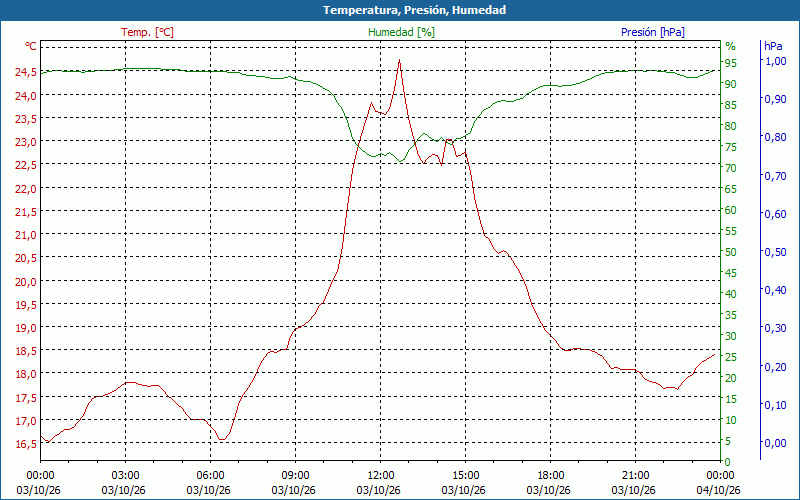The image size is (800, 500).
Task: Click the blue '0,70' pressure axis value
Action: [x=776, y=176]
